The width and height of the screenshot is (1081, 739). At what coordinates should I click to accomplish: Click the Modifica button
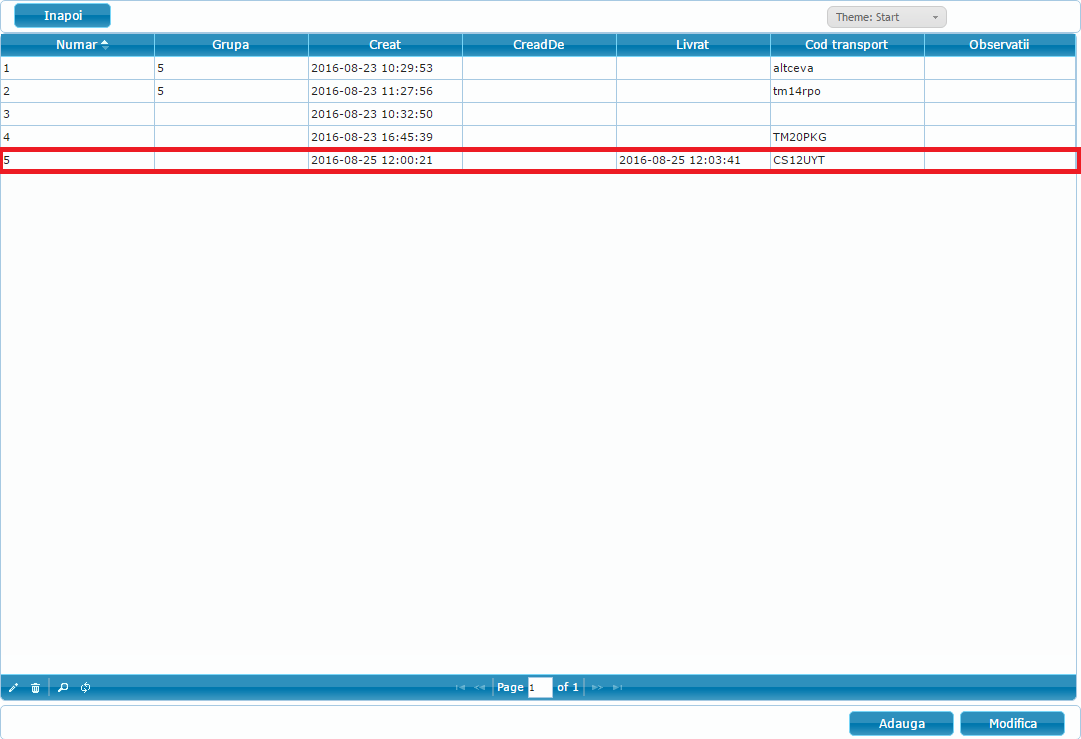click(x=1012, y=723)
